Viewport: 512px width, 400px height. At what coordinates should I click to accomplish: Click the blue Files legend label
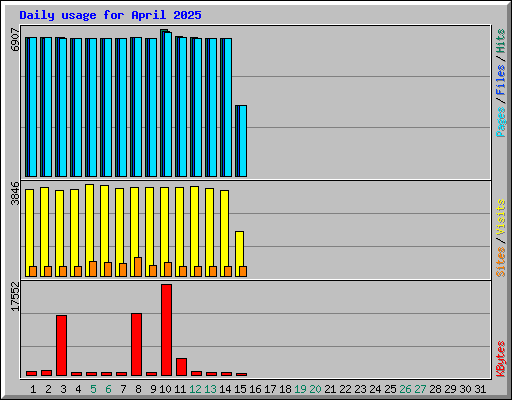coord(500,80)
